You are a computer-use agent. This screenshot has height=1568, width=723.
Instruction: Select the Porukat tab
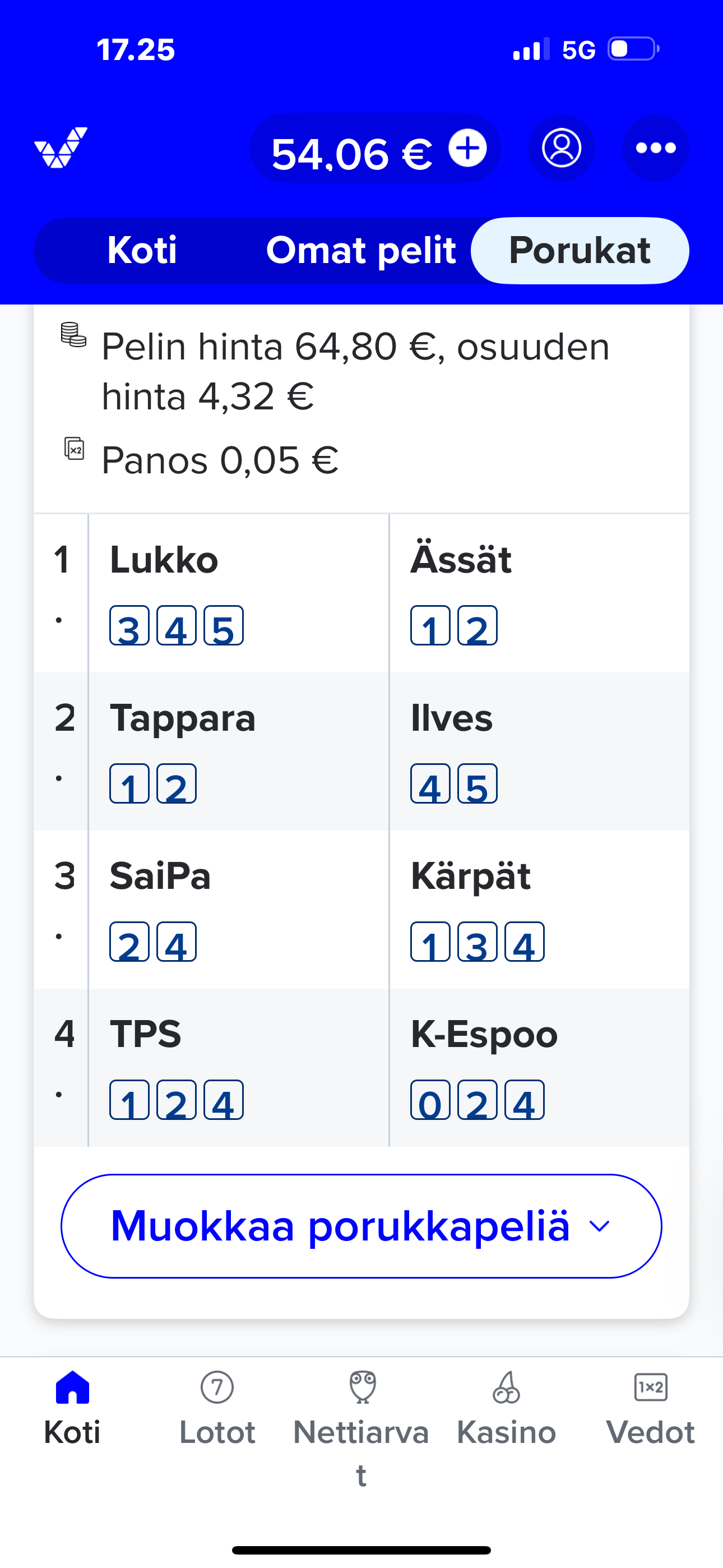click(x=580, y=251)
